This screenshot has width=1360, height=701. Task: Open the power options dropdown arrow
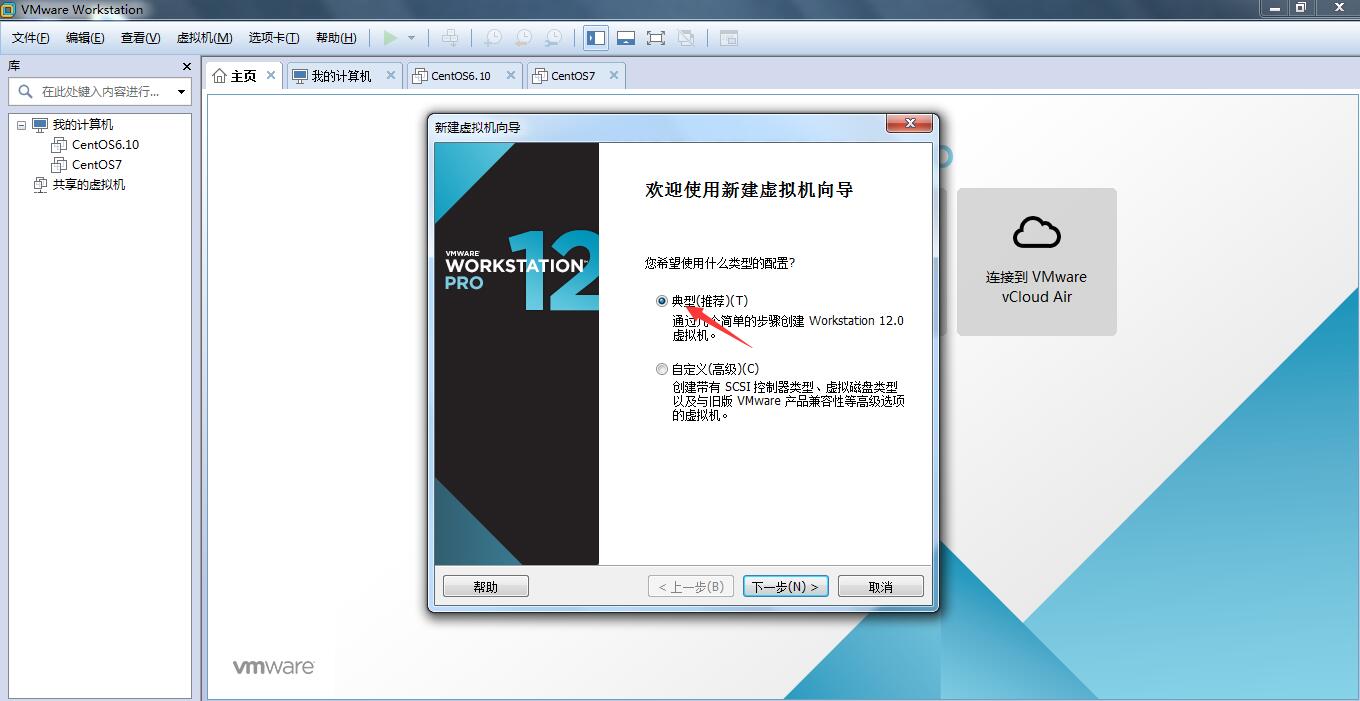[x=411, y=38]
